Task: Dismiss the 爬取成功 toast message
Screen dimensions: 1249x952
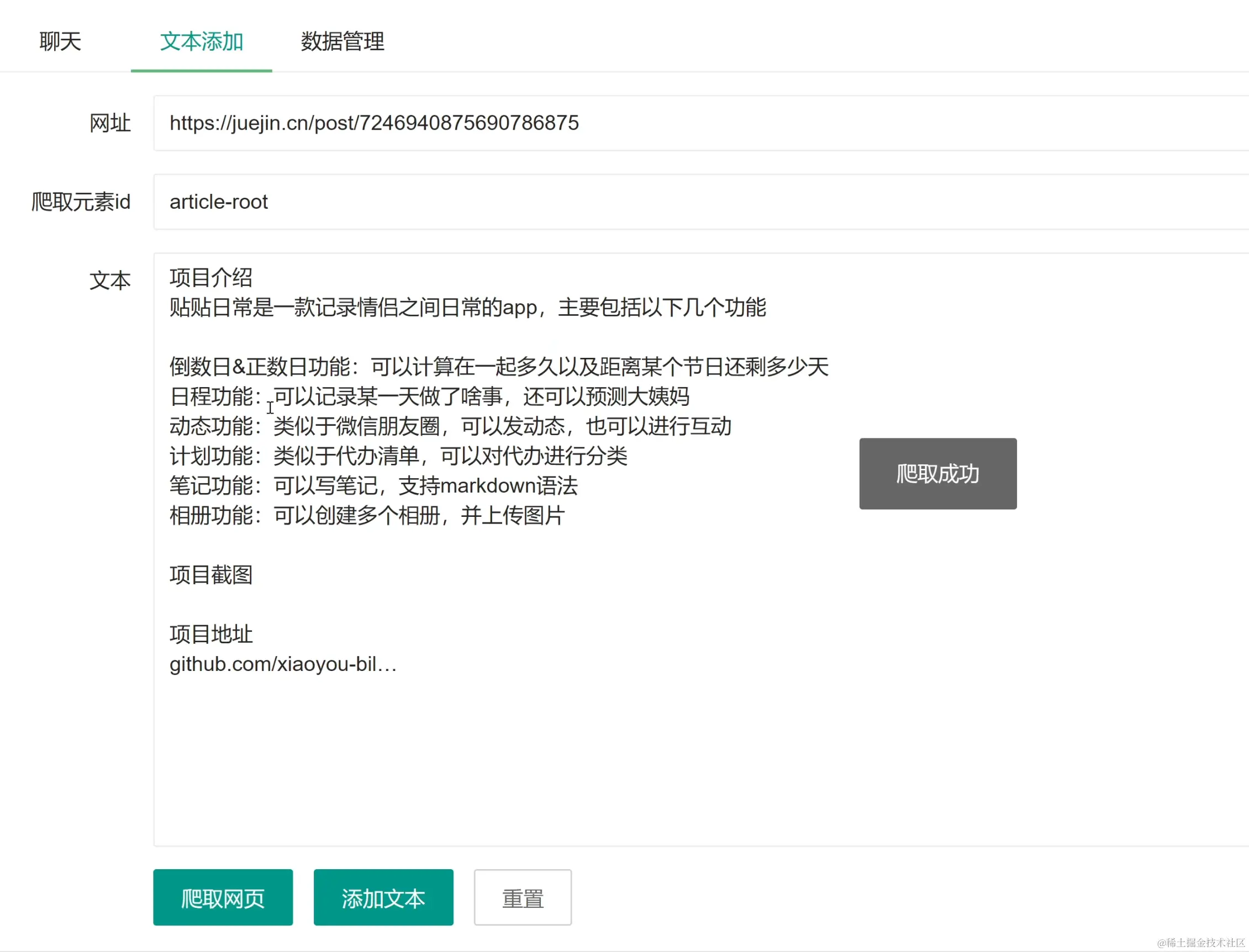Action: (937, 474)
